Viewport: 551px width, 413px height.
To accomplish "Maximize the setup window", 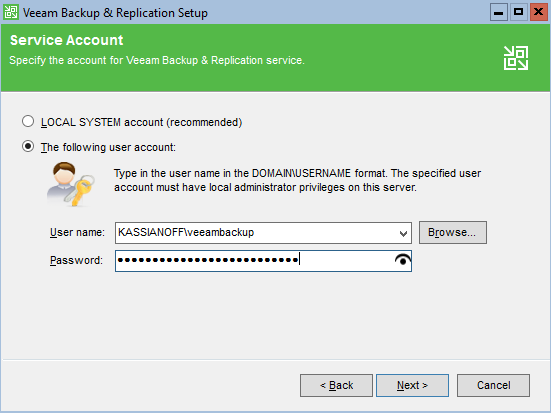I will tap(519, 12).
